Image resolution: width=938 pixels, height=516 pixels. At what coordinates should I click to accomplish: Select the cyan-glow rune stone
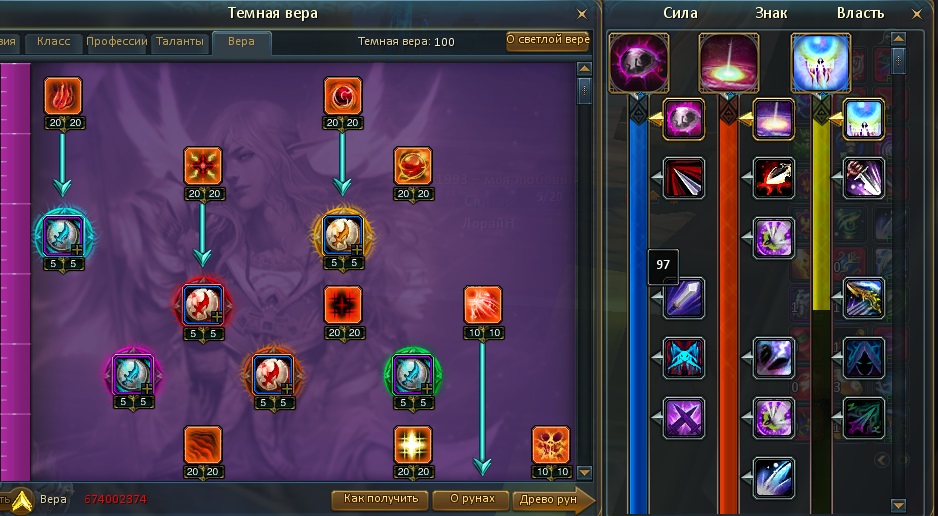(x=63, y=236)
